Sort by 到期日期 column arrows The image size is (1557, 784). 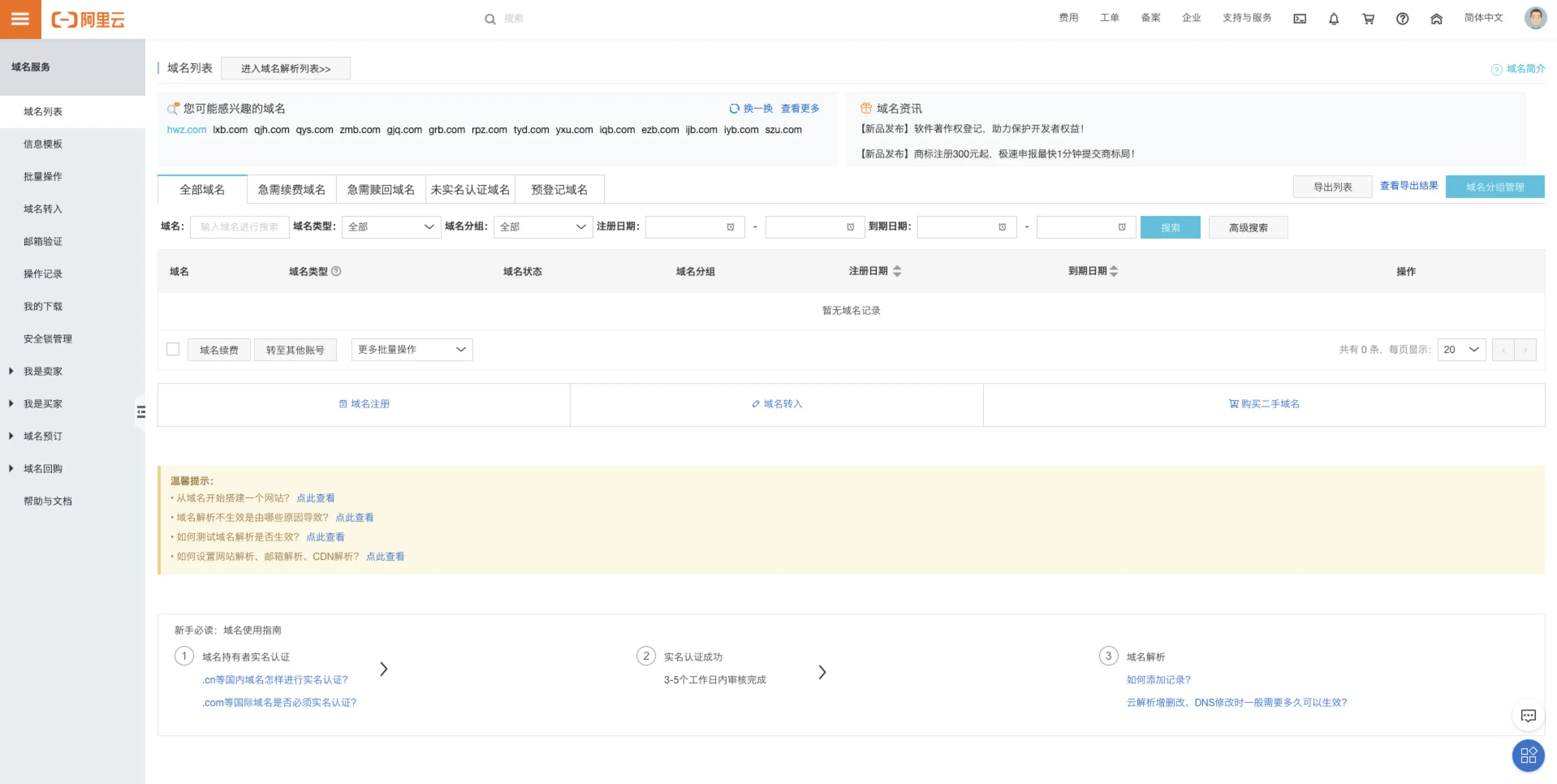click(1113, 271)
